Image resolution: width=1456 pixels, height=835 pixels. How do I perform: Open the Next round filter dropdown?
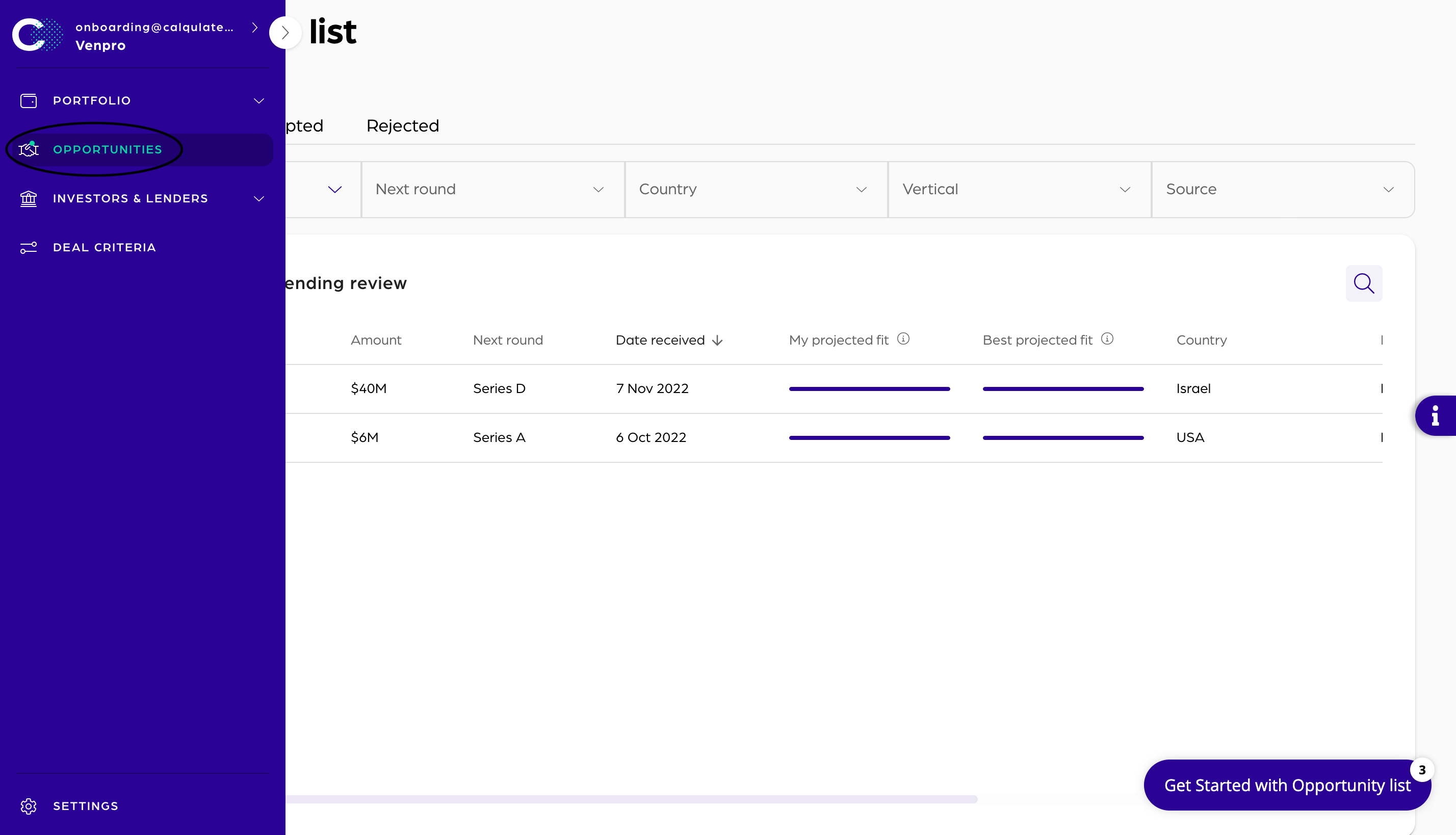492,189
